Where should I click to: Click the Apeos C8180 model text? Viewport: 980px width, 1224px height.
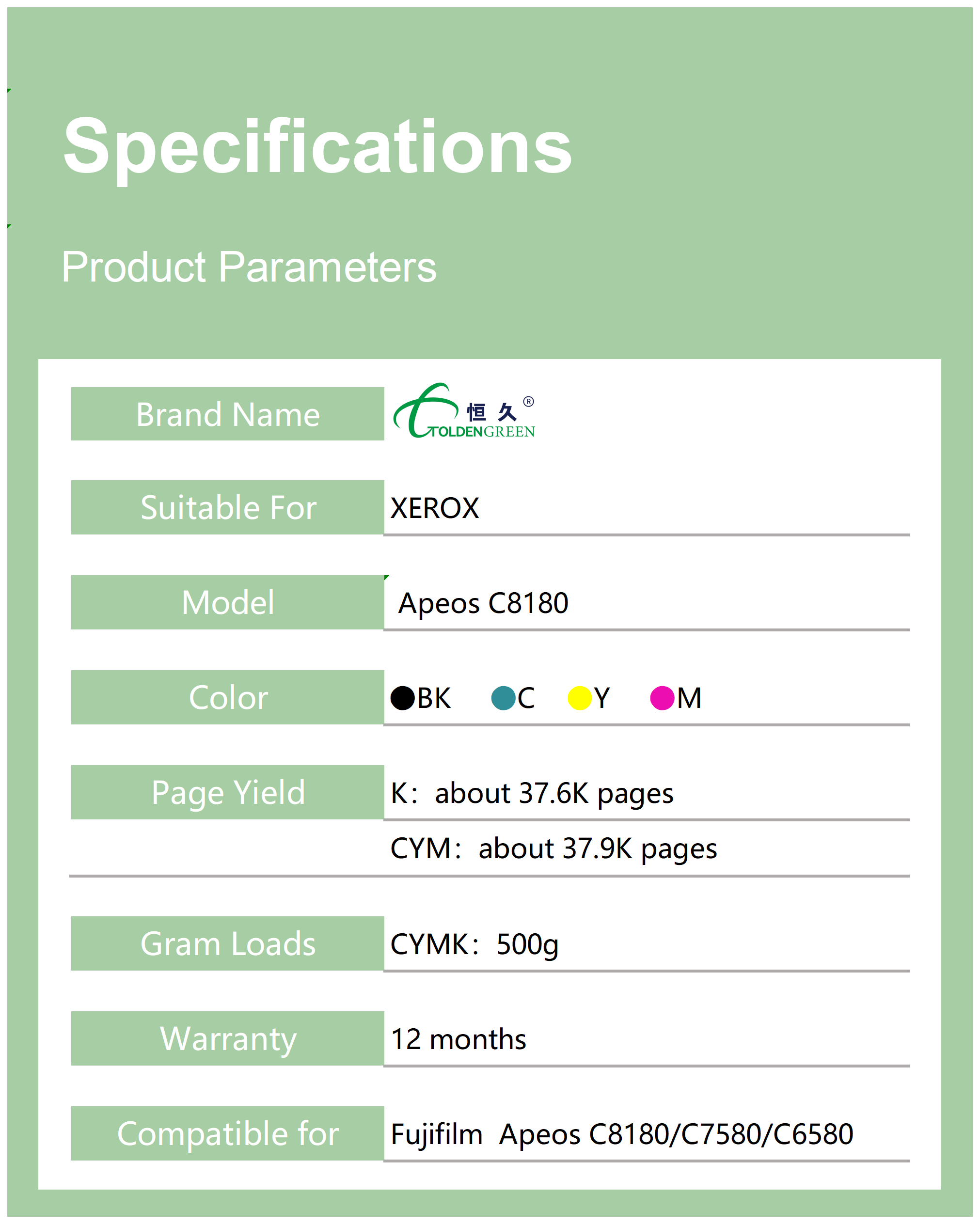pos(483,603)
